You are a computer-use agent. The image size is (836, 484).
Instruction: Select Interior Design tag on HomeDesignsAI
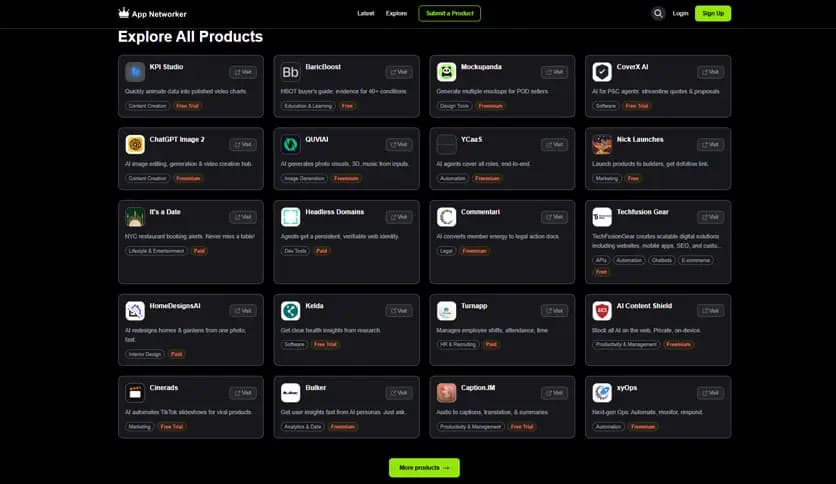click(x=144, y=354)
